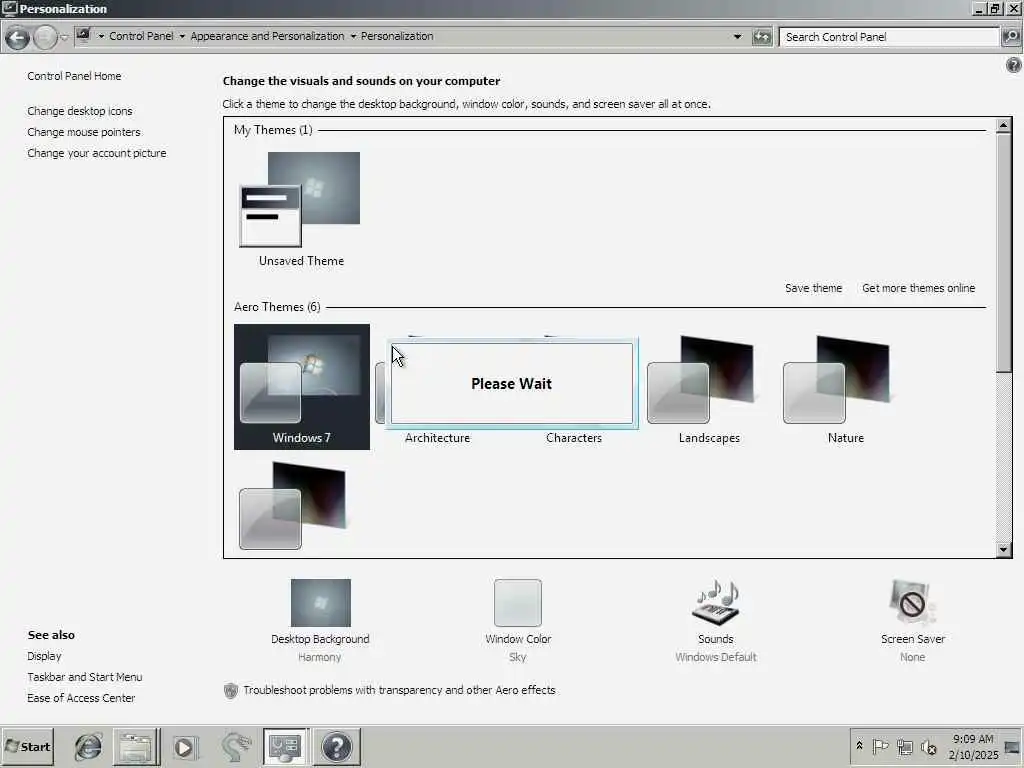Click Troubleshoot problems with transparency link
This screenshot has height=768, width=1024.
399,690
